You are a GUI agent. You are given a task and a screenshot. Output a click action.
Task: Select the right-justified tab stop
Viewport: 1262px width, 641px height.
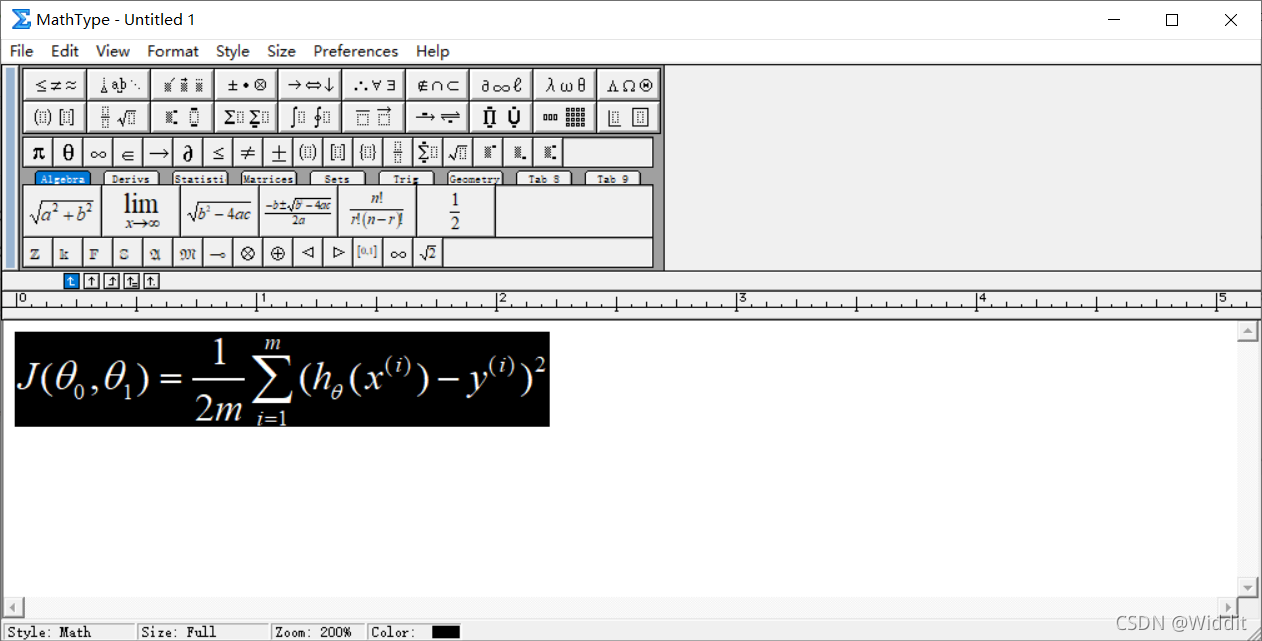click(111, 281)
